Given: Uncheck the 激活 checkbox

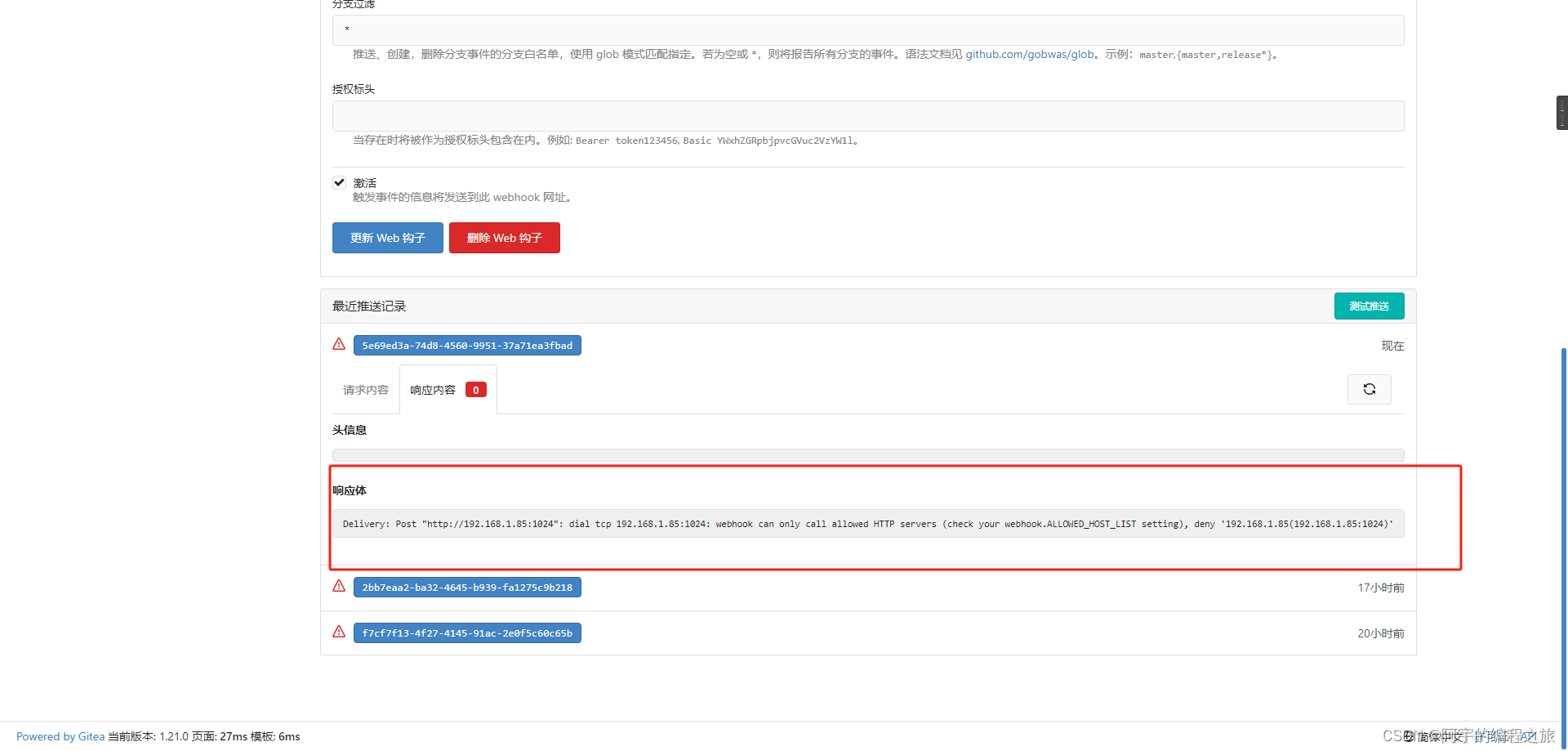Looking at the screenshot, I should [339, 182].
